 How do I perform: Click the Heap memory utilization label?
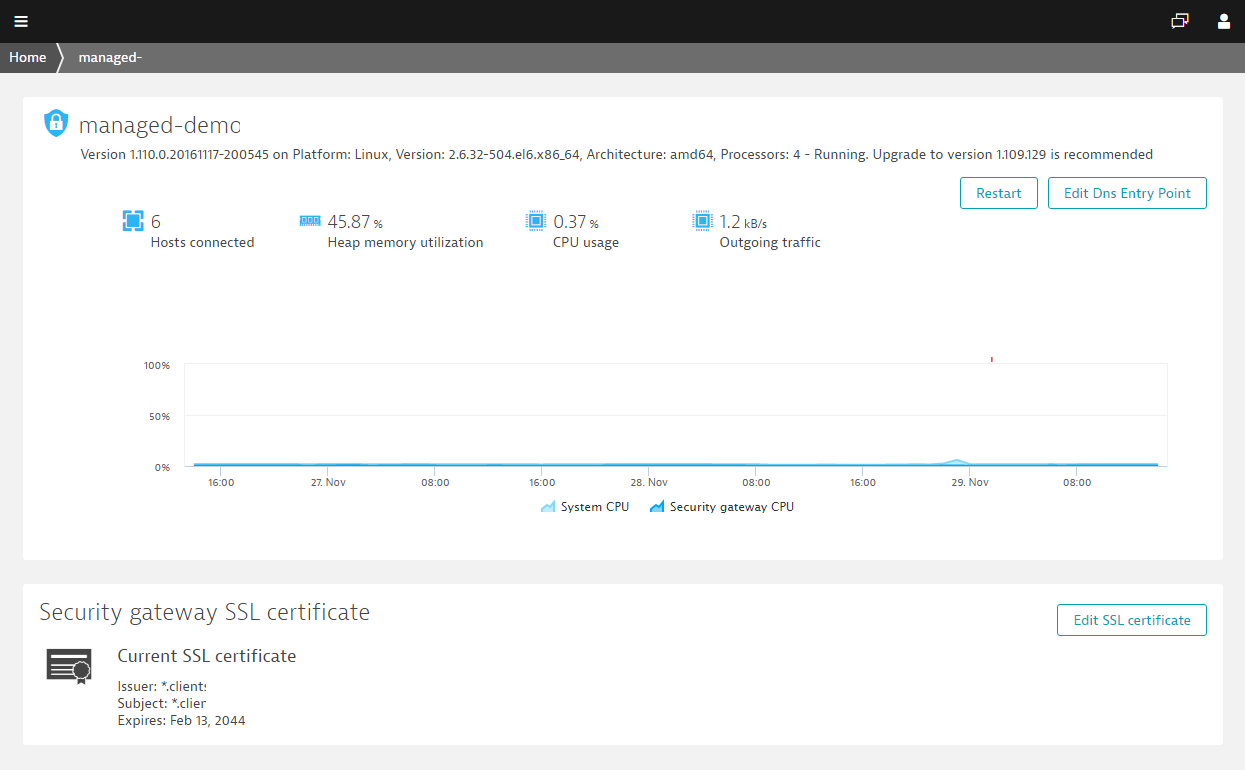pos(405,242)
